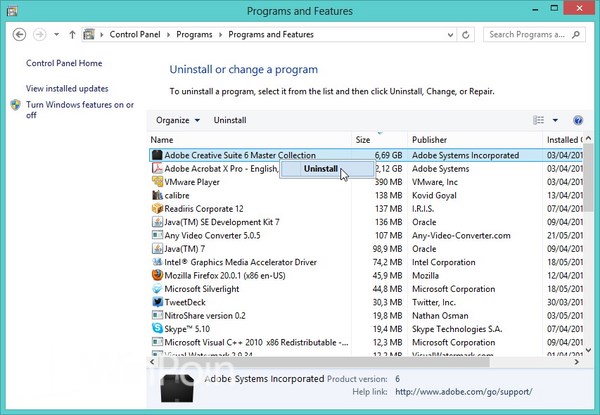This screenshot has height=415, width=600.
Task: Select the Skype 5.10 icon
Action: [x=157, y=328]
